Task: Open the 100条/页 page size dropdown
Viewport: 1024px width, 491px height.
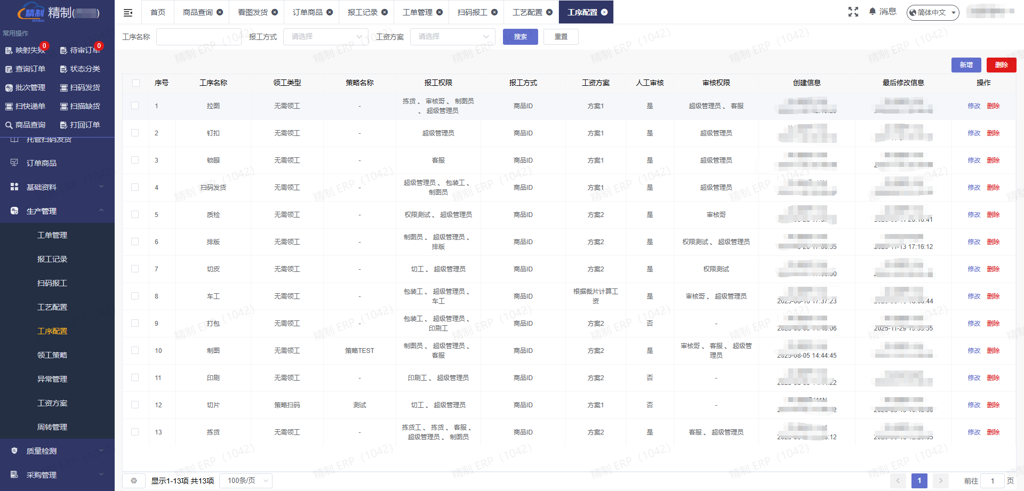Action: (x=246, y=481)
